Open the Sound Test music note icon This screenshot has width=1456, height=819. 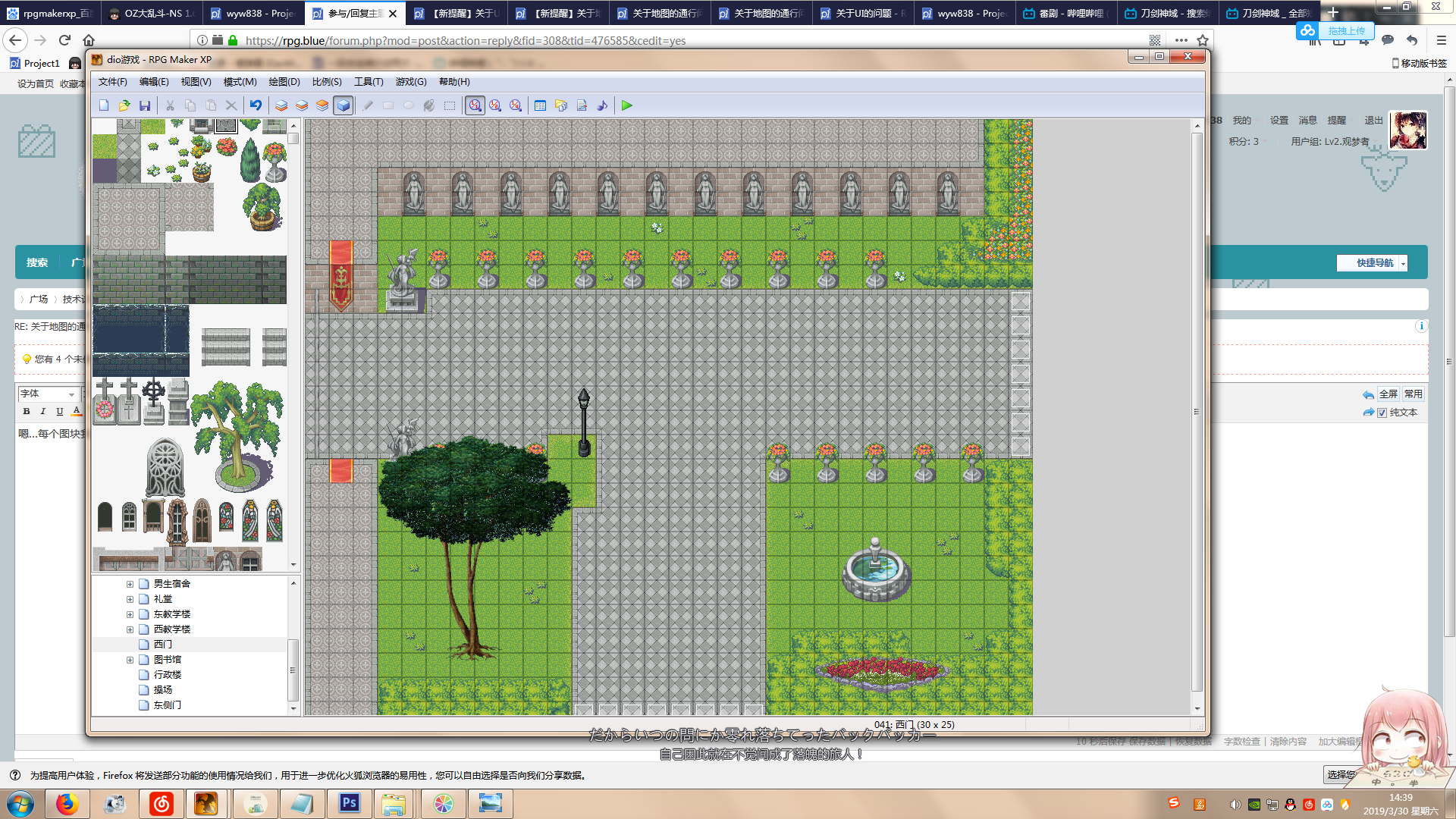pyautogui.click(x=602, y=105)
